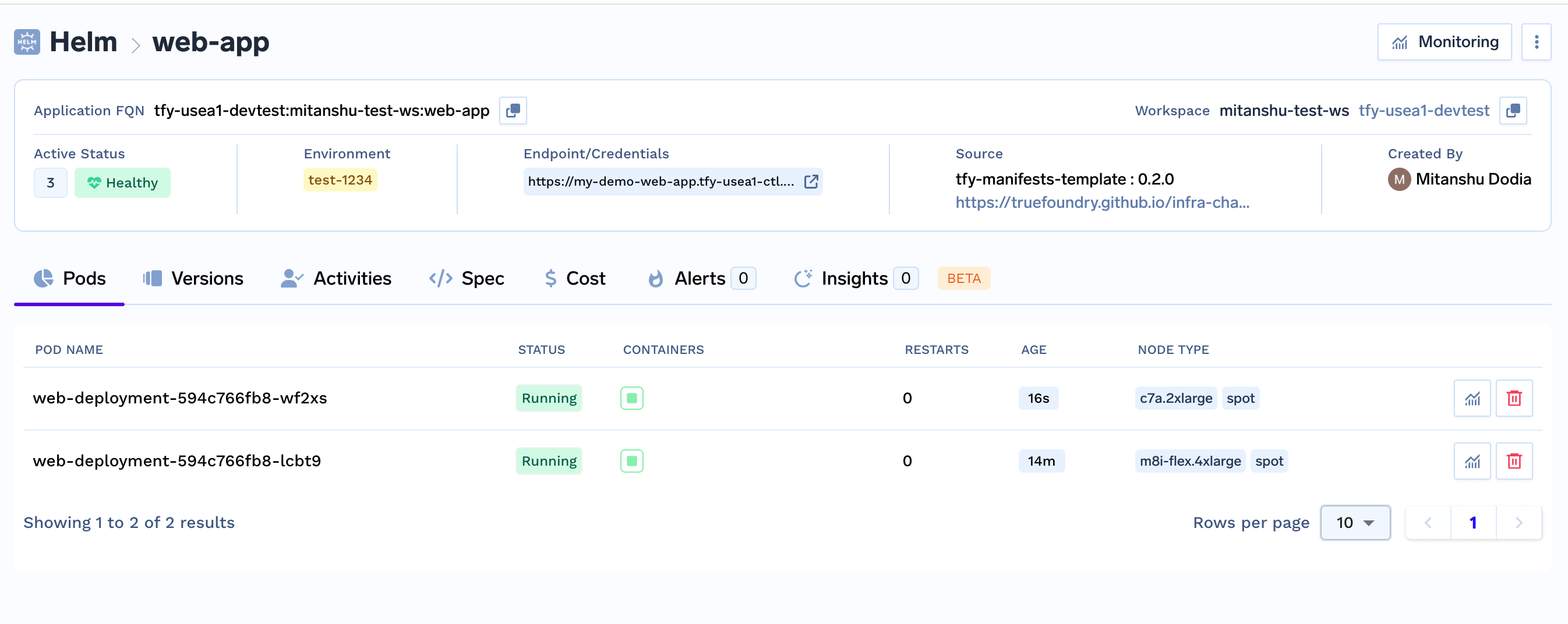Click the POD NAME column header

(69, 350)
